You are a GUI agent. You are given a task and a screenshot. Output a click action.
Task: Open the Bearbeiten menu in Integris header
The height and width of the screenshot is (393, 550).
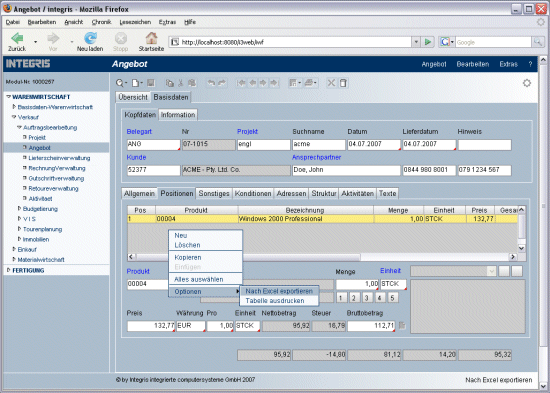coord(472,64)
